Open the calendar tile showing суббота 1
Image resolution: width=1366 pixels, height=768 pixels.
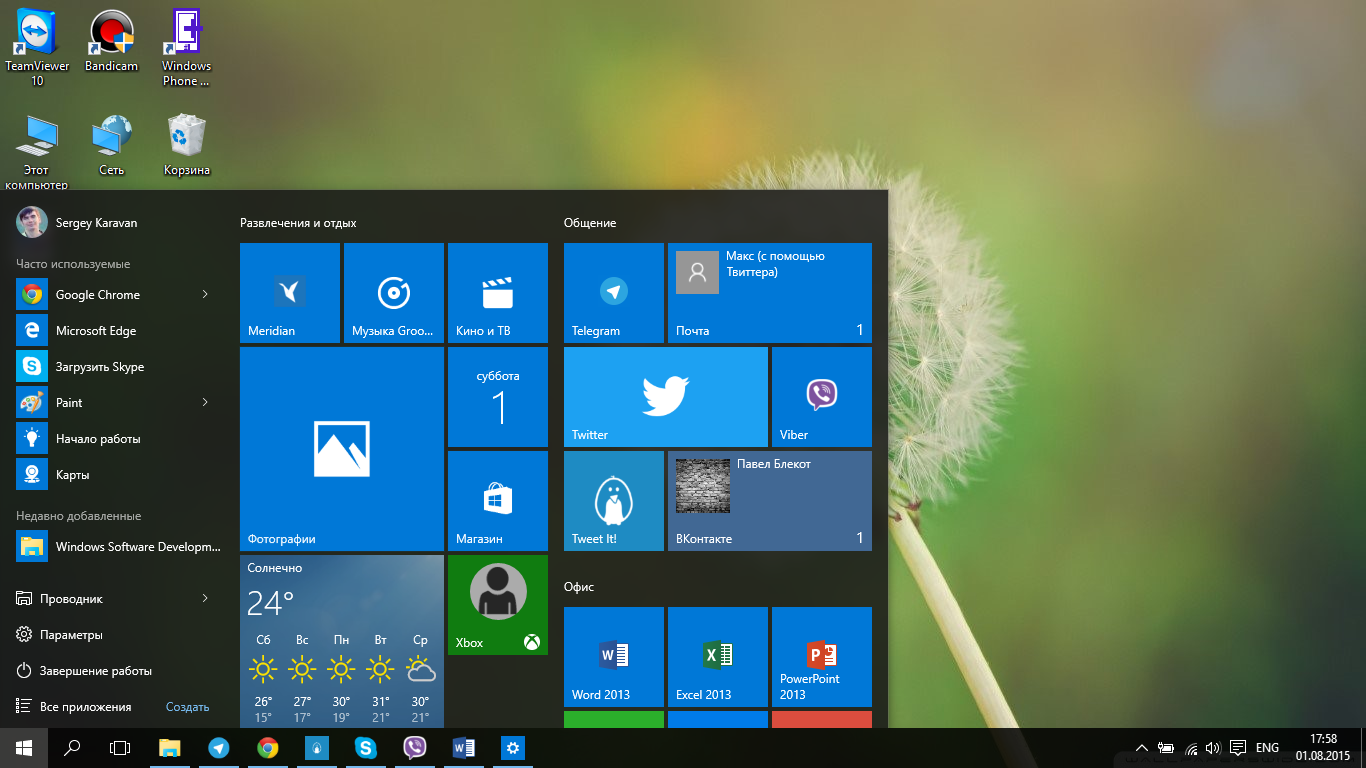pos(498,397)
